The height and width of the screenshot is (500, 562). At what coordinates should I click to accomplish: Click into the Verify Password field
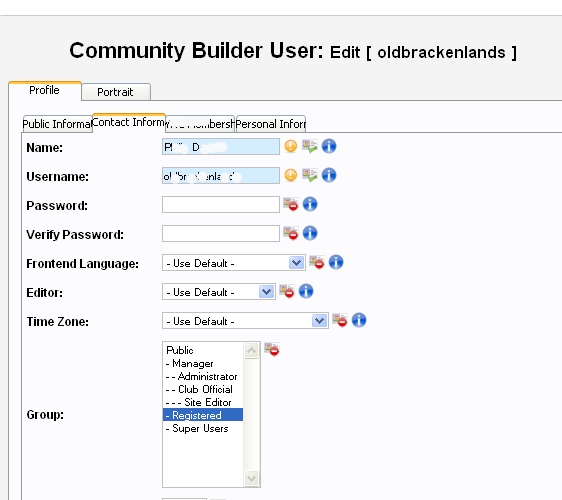click(221, 234)
